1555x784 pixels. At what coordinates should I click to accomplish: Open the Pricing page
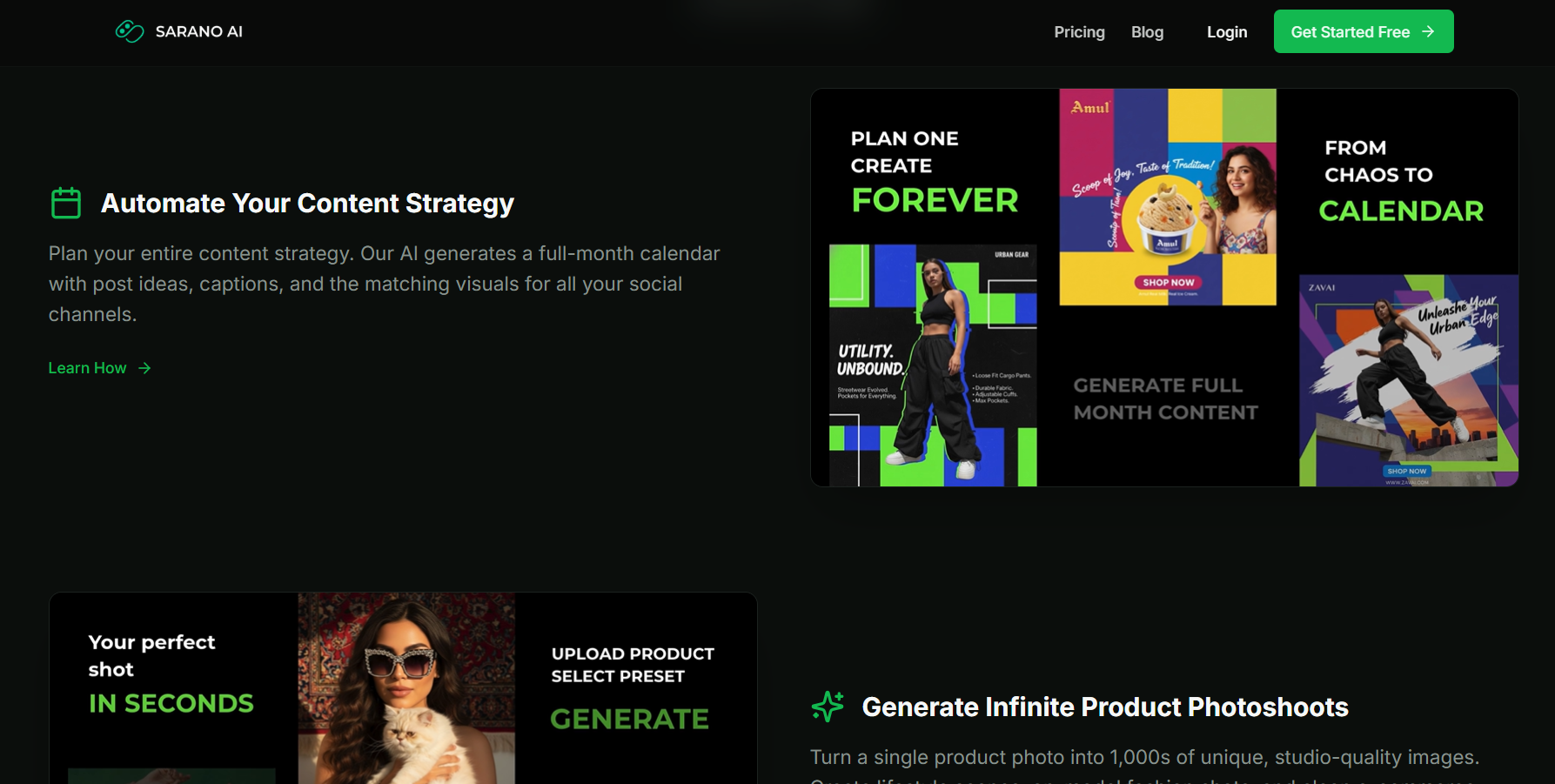[1079, 32]
